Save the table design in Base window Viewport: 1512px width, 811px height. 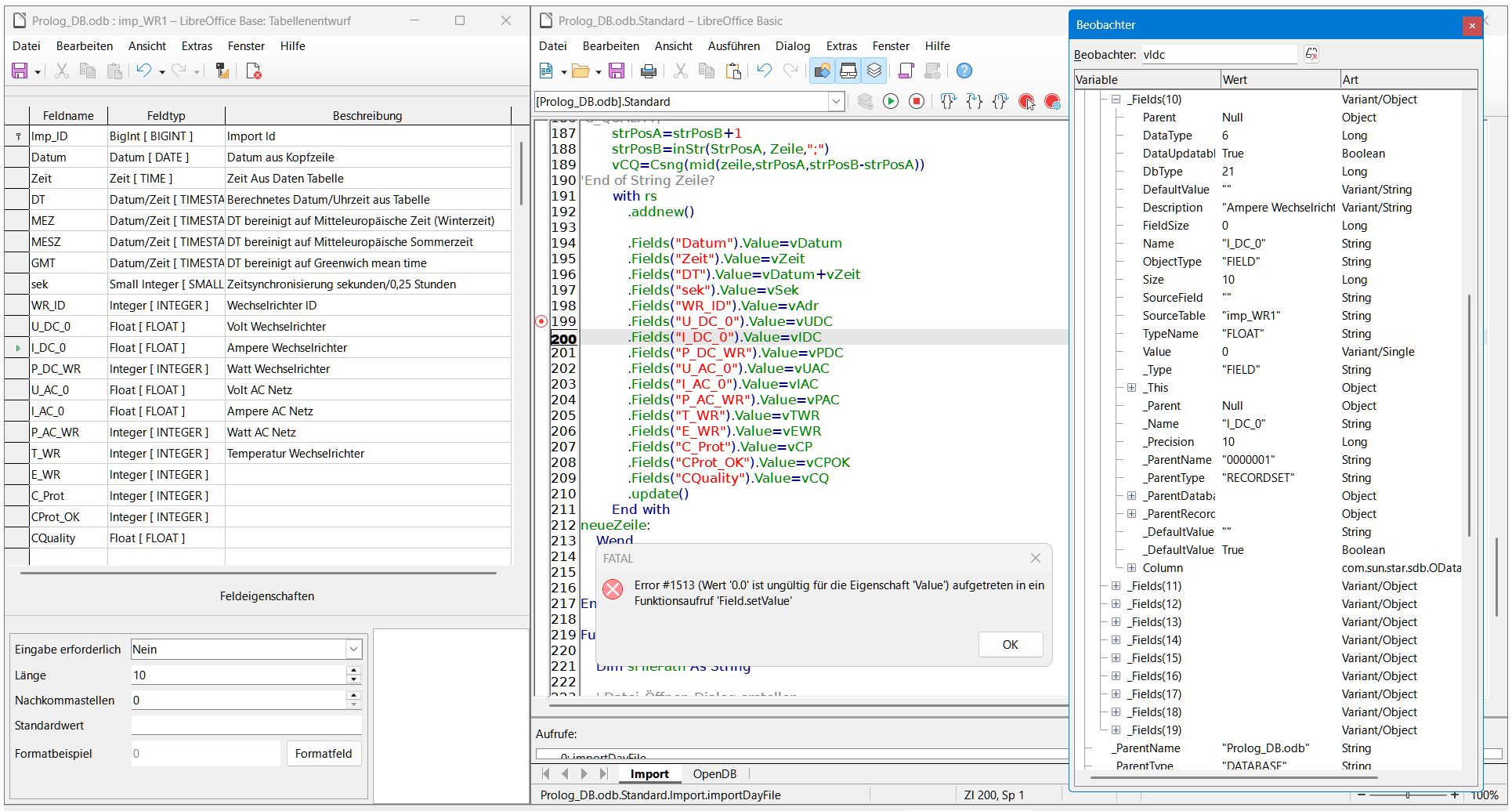[20, 71]
